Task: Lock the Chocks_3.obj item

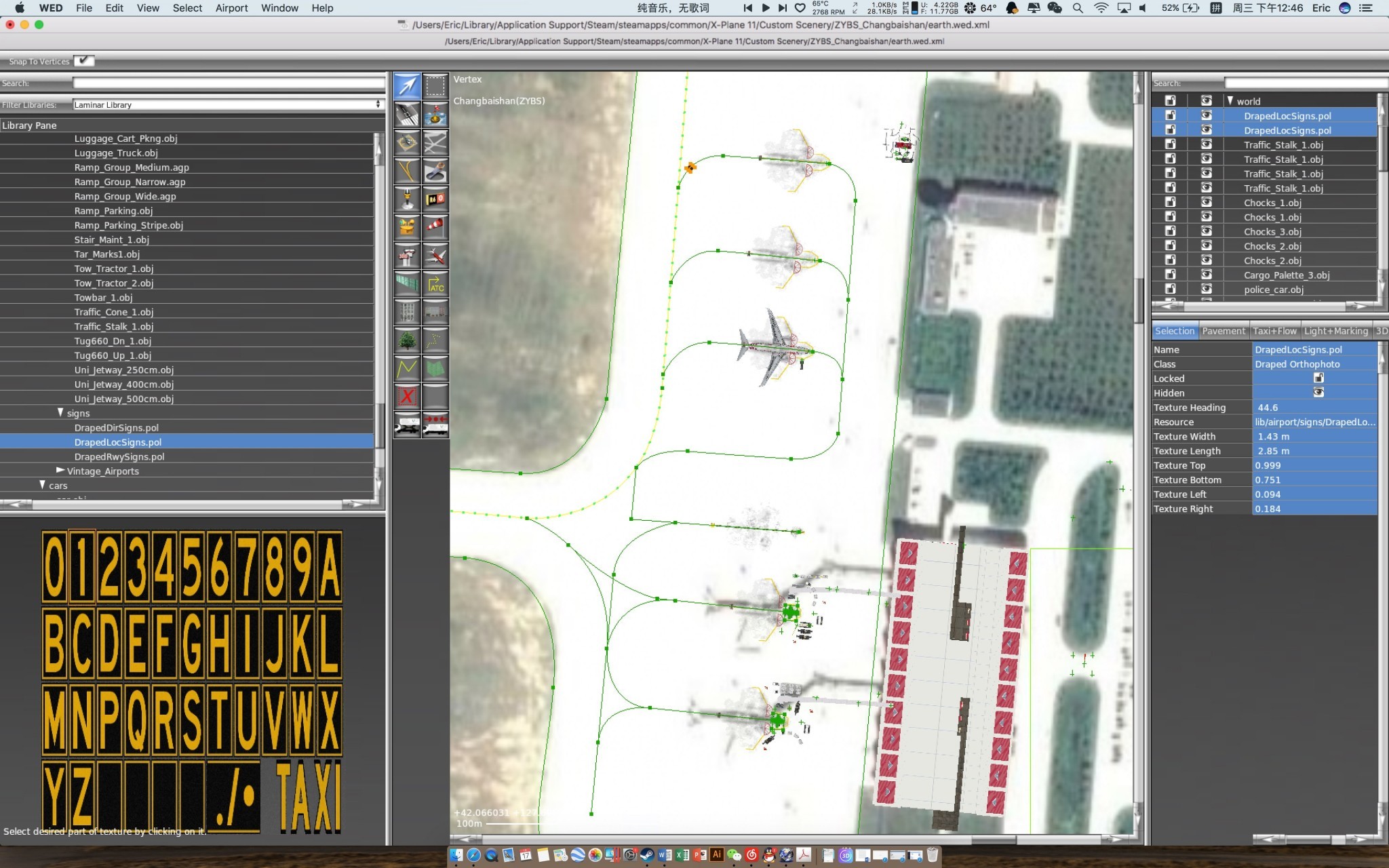Action: pyautogui.click(x=1170, y=231)
